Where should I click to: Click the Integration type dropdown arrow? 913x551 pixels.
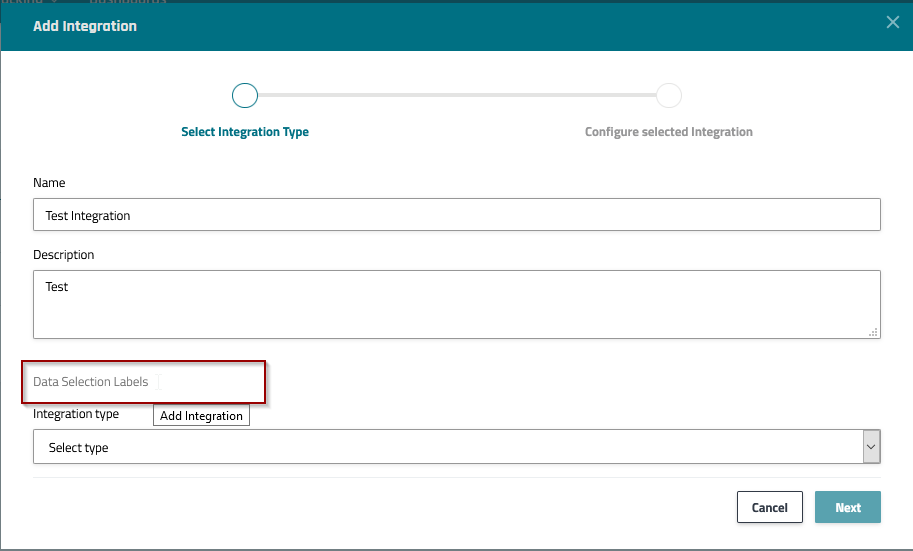(871, 447)
